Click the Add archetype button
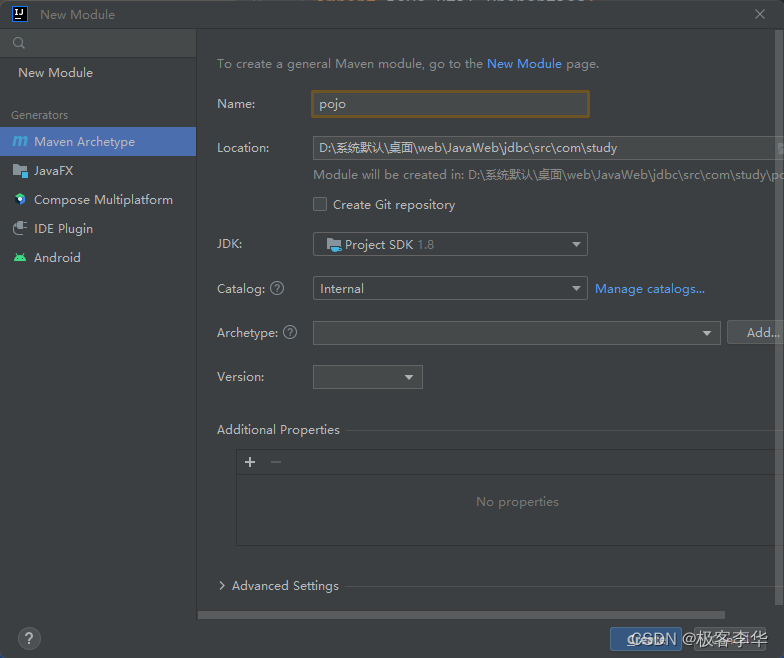The image size is (784, 658). tap(756, 332)
